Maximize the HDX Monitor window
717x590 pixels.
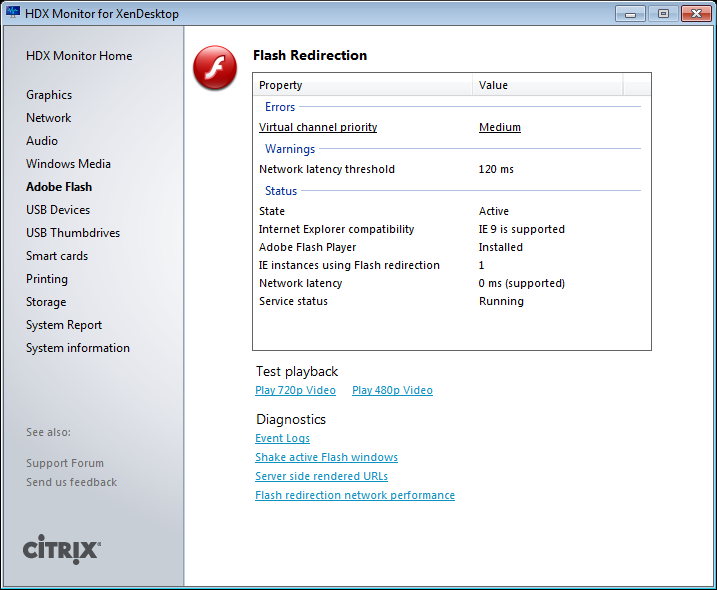663,14
